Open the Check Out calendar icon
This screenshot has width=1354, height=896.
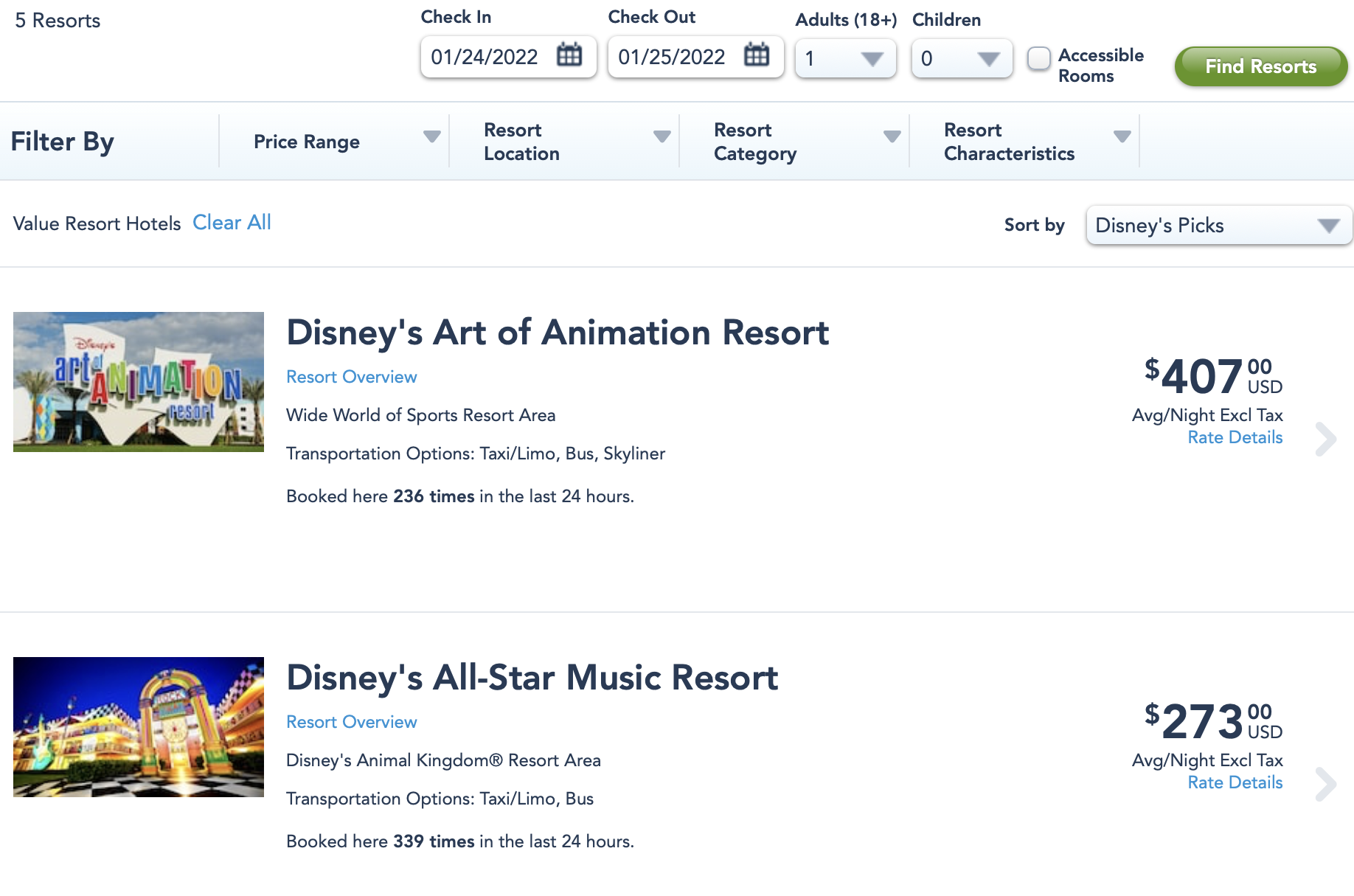(x=756, y=55)
